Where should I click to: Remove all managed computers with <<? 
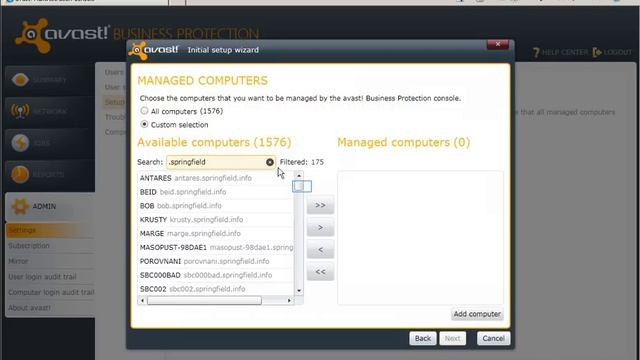320,271
